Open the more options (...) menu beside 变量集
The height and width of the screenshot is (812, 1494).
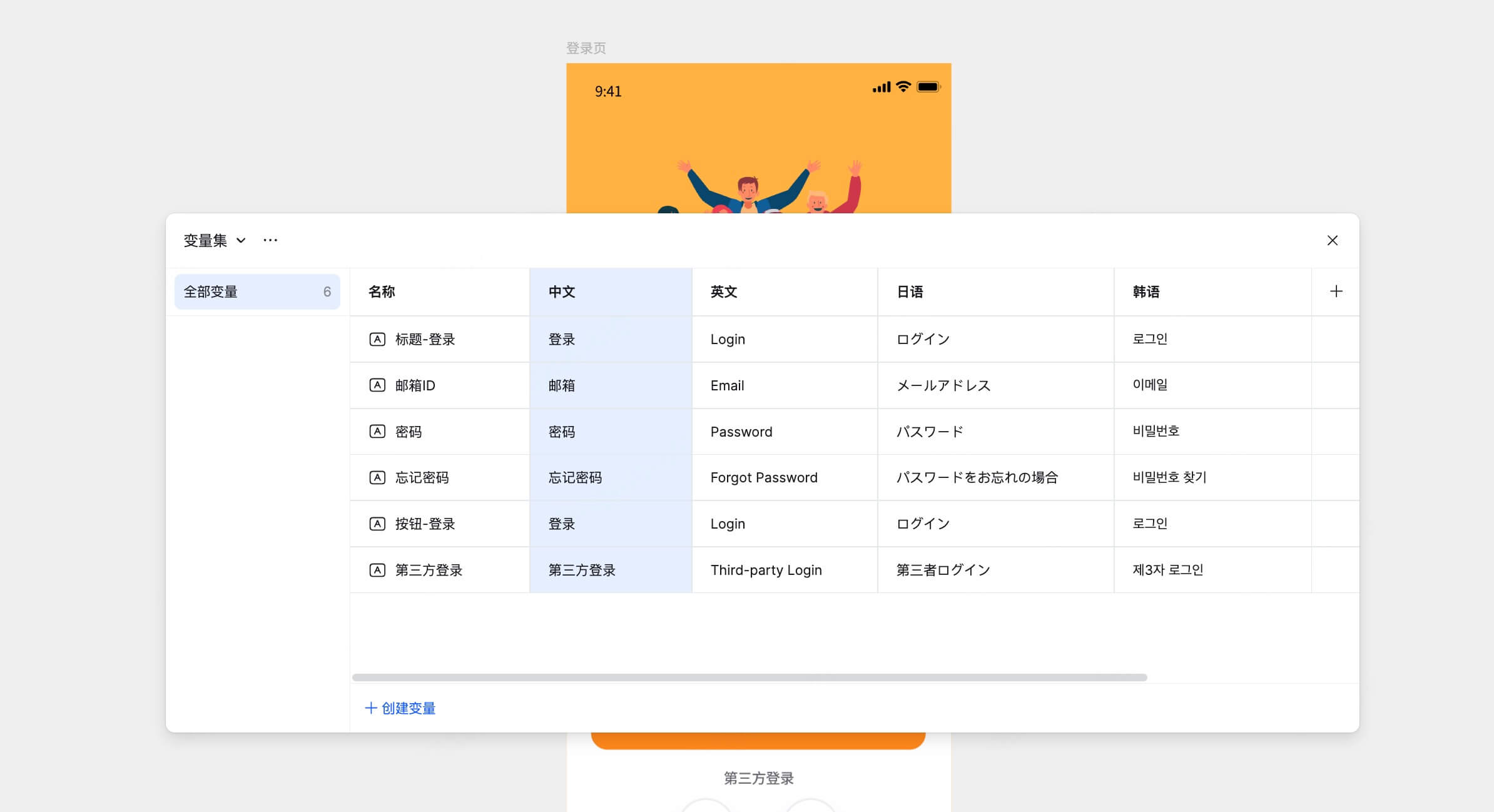(270, 240)
